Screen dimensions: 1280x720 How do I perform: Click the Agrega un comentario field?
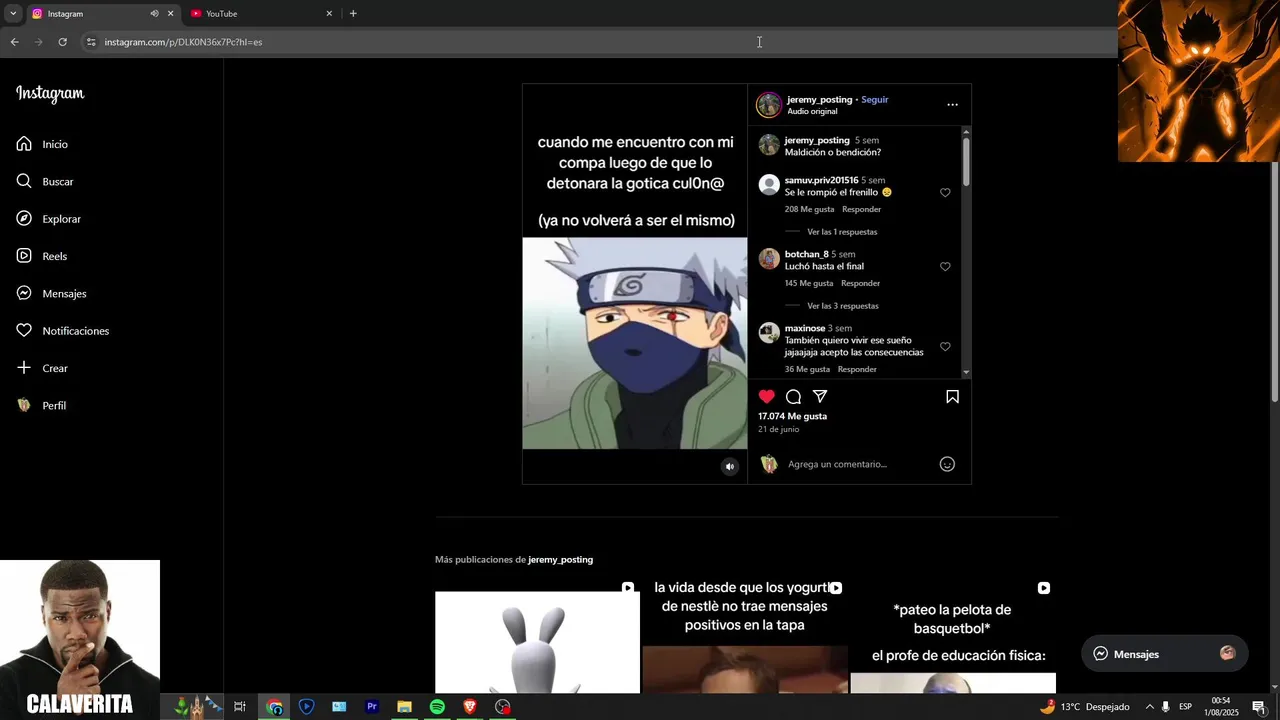tap(858, 464)
